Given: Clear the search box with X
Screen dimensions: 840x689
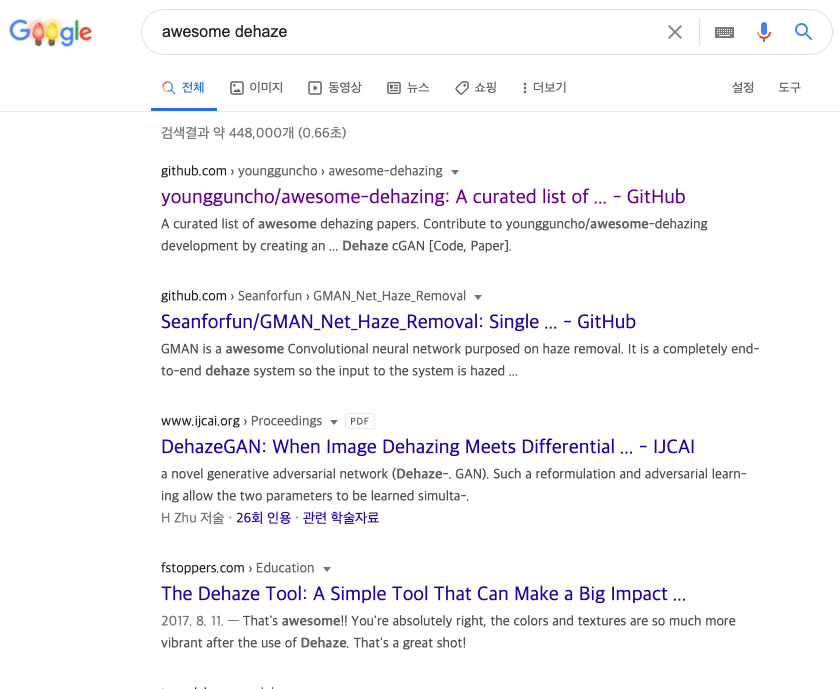Looking at the screenshot, I should 674,32.
